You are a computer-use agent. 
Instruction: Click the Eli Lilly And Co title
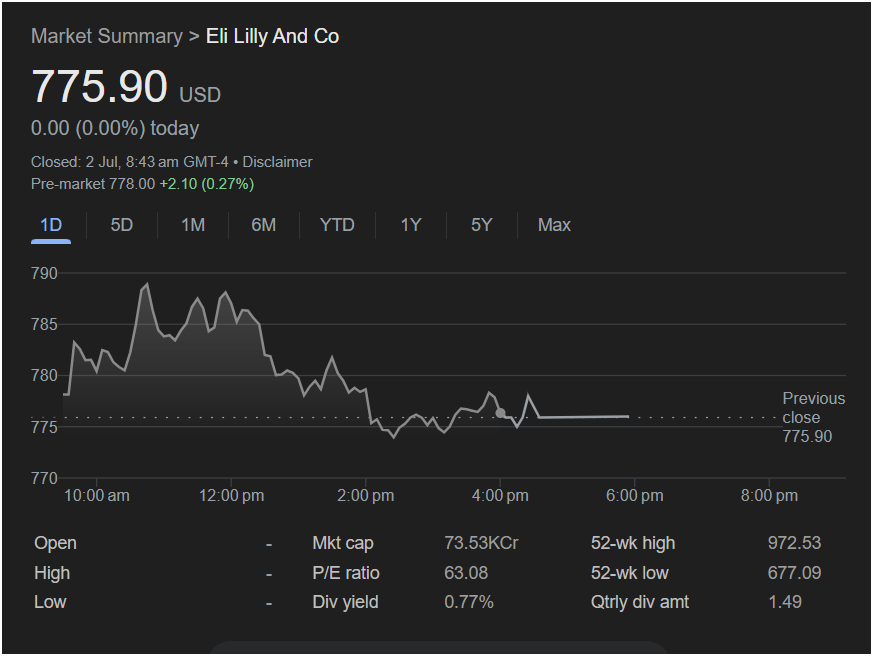(272, 36)
